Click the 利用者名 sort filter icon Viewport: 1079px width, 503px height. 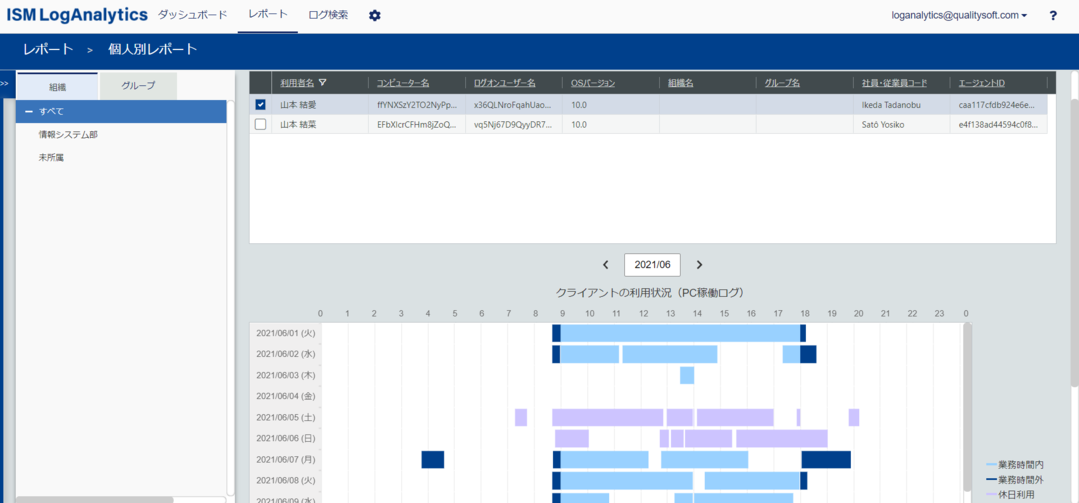point(322,83)
